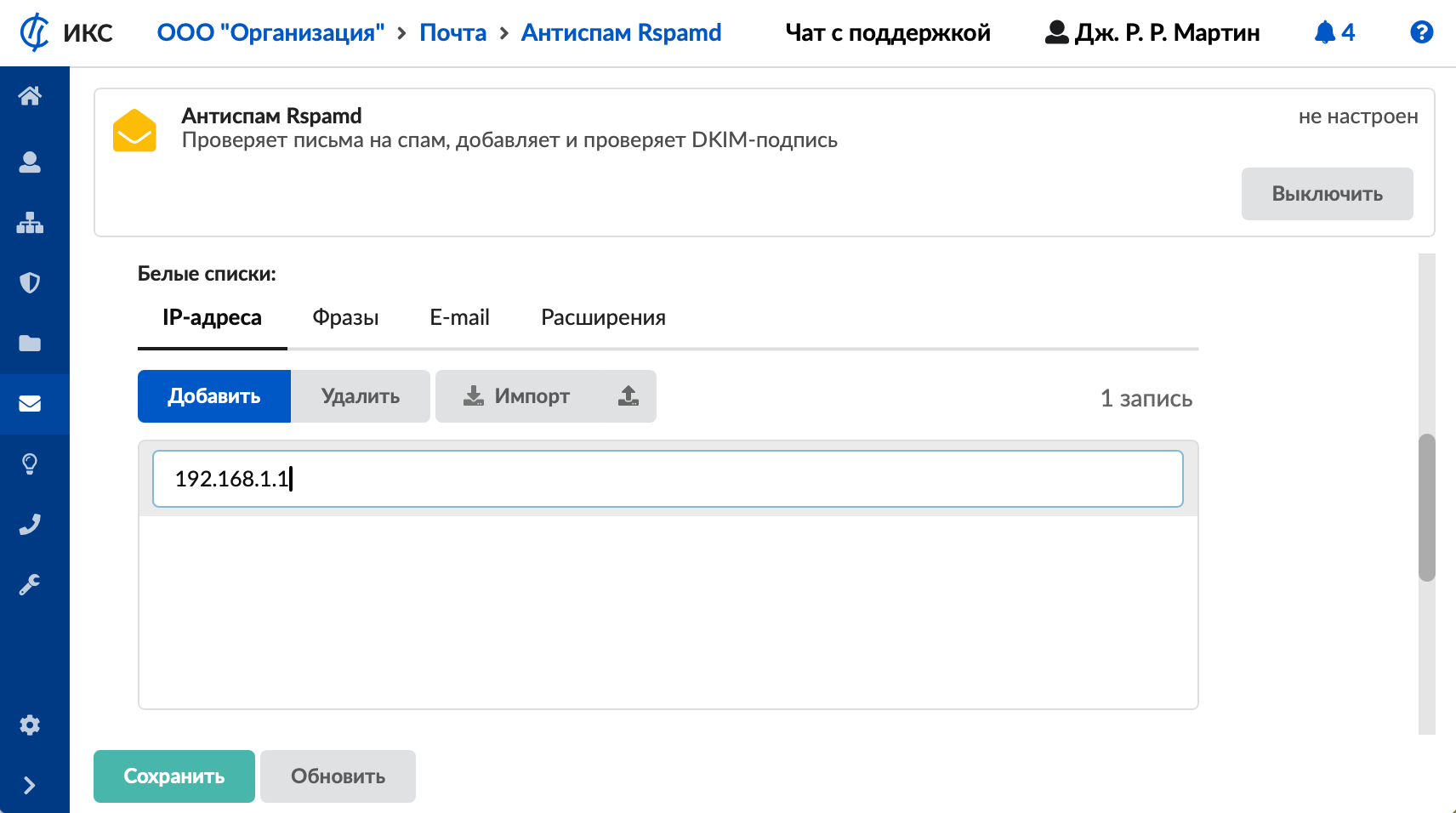Click the IP address input field
1456x813 pixels.
coord(668,479)
